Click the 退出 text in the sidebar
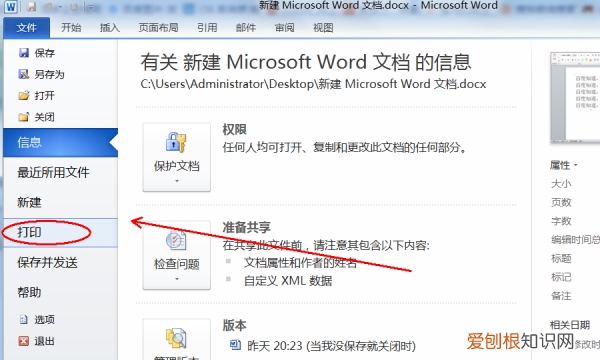 coord(44,341)
